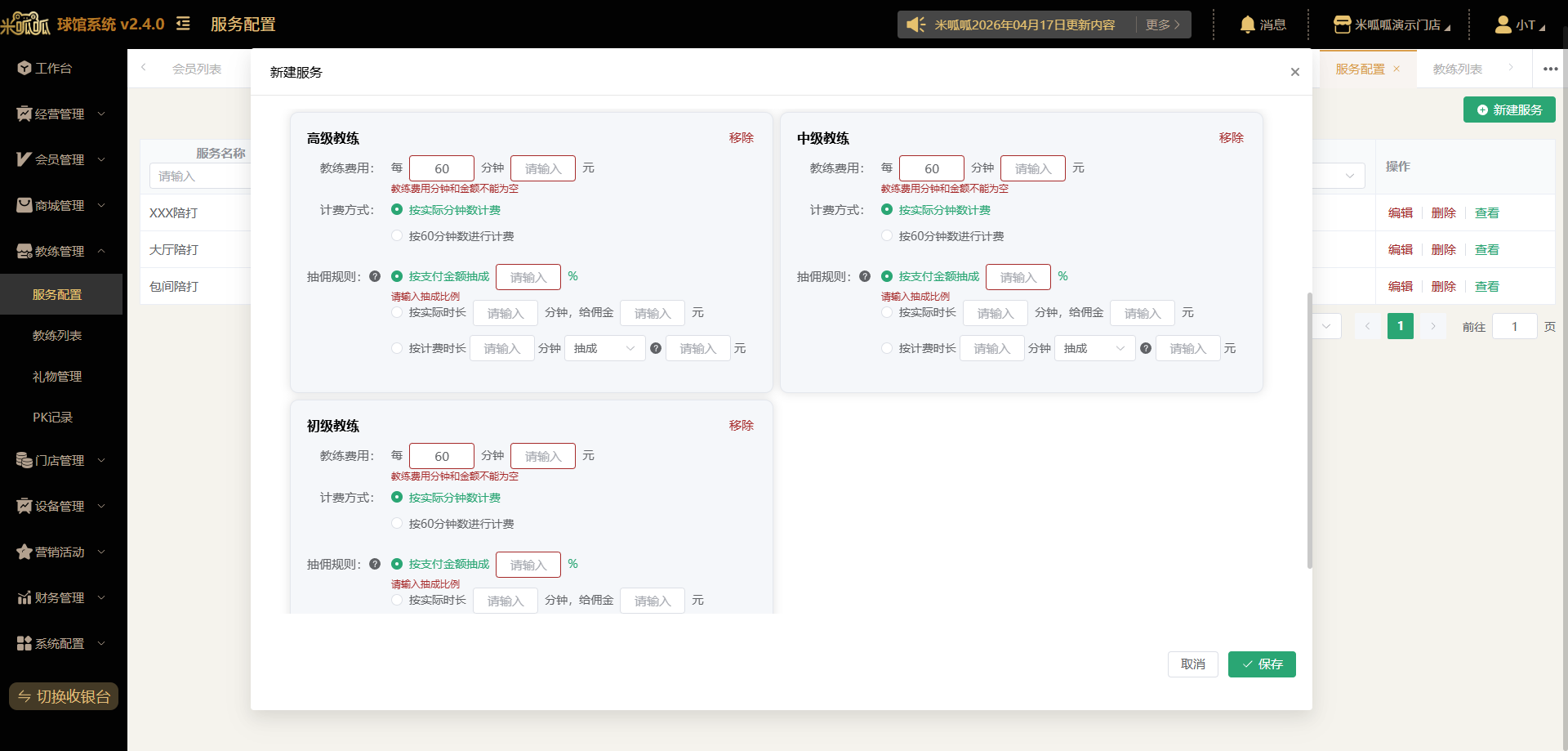Image resolution: width=1568 pixels, height=751 pixels.
Task: Expand the 门店管理 menu chevron
Action: 101,460
